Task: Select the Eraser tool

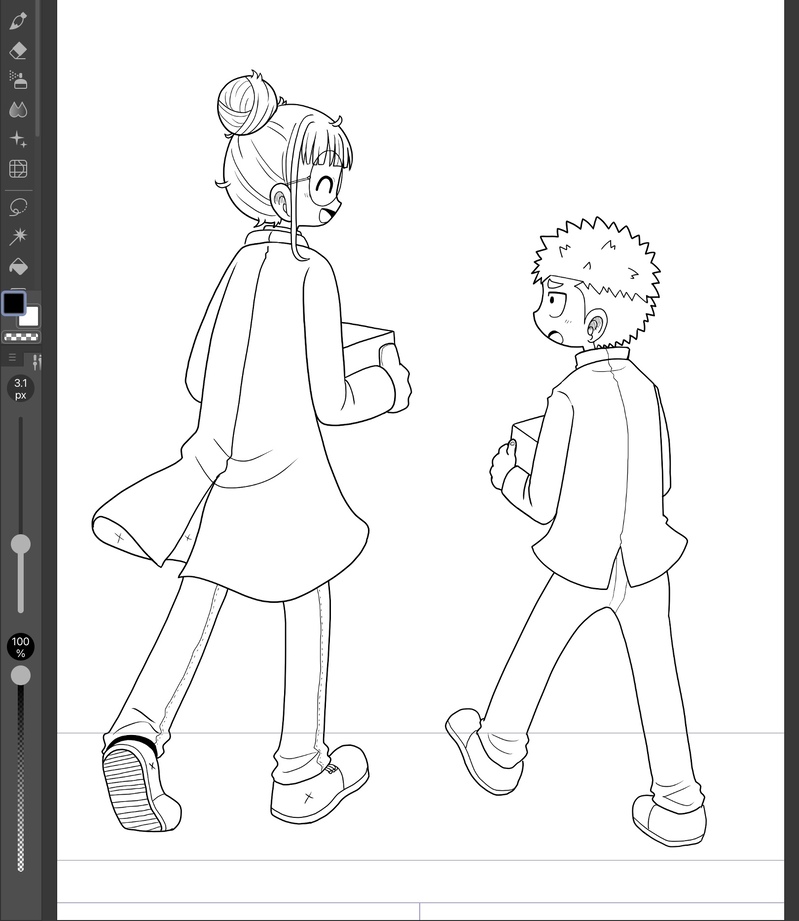Action: pos(18,51)
